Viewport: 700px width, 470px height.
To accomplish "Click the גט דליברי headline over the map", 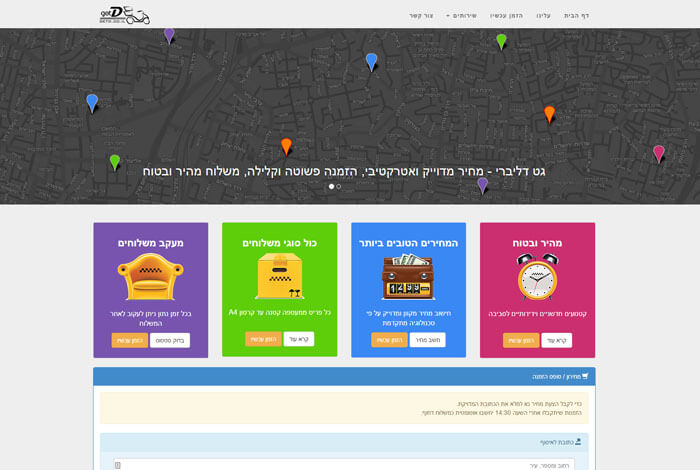I will [344, 171].
